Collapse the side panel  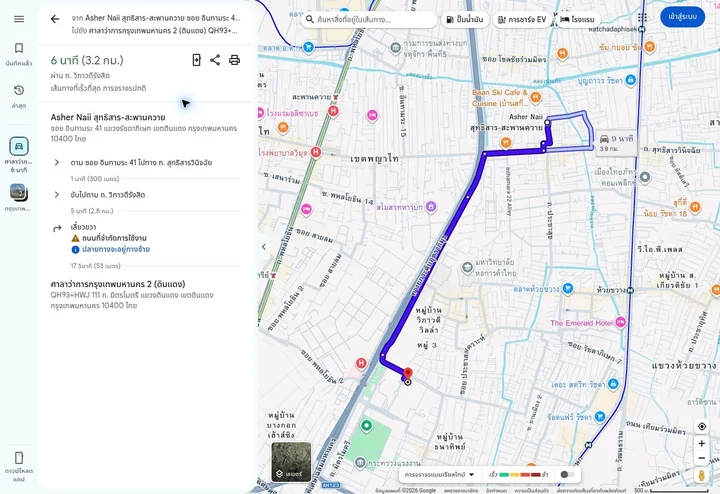264,247
